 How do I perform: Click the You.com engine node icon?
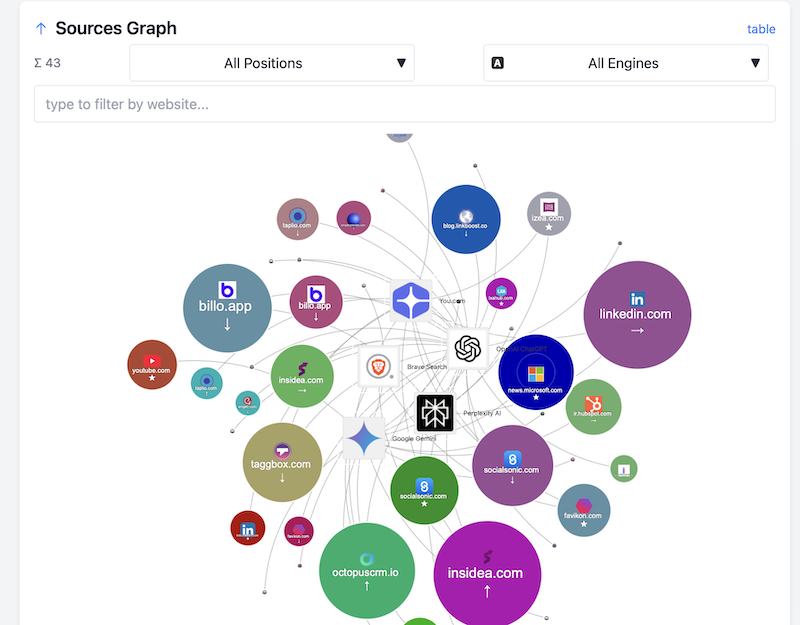point(410,300)
